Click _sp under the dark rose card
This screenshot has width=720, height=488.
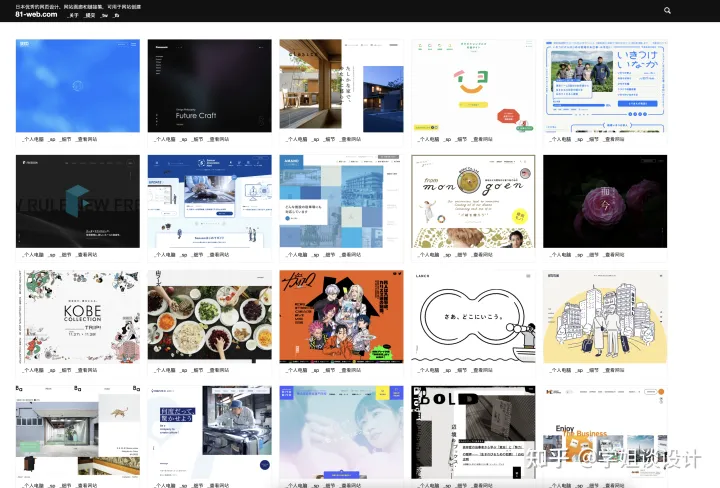[579, 254]
